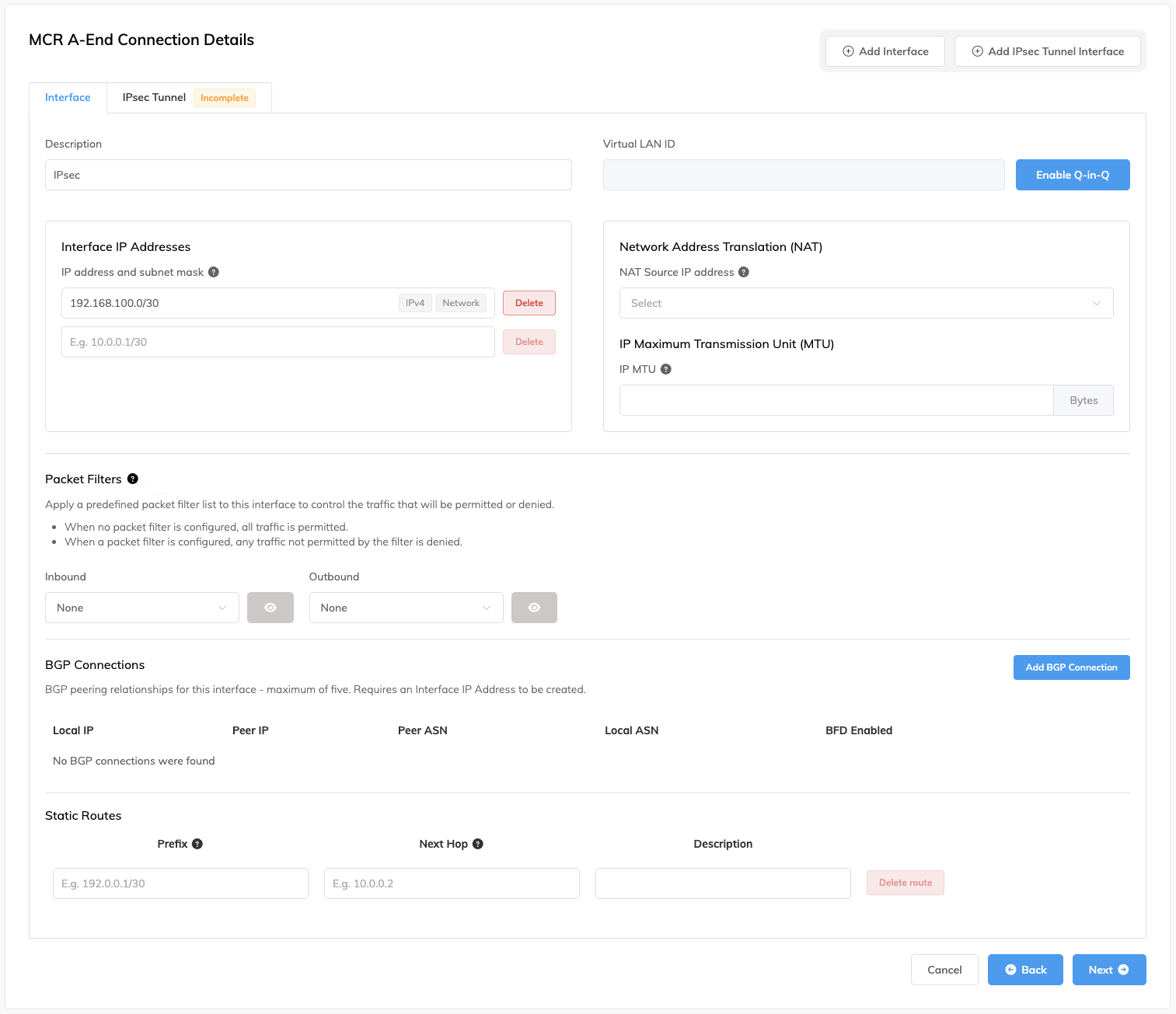Click the Add BGP Connection button
This screenshot has height=1014, width=1176.
[1071, 667]
